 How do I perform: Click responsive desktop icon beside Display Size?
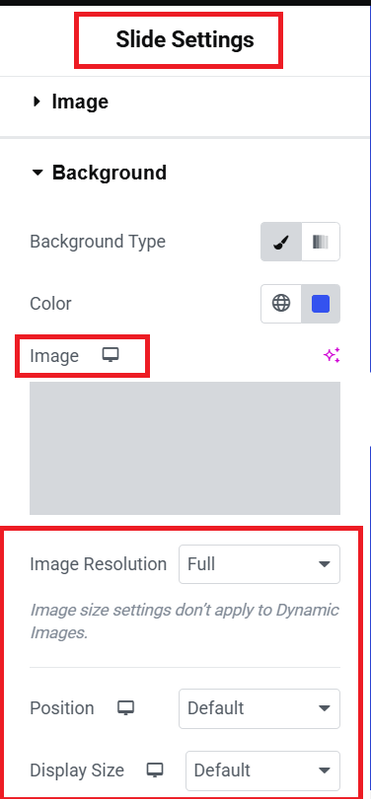155,770
